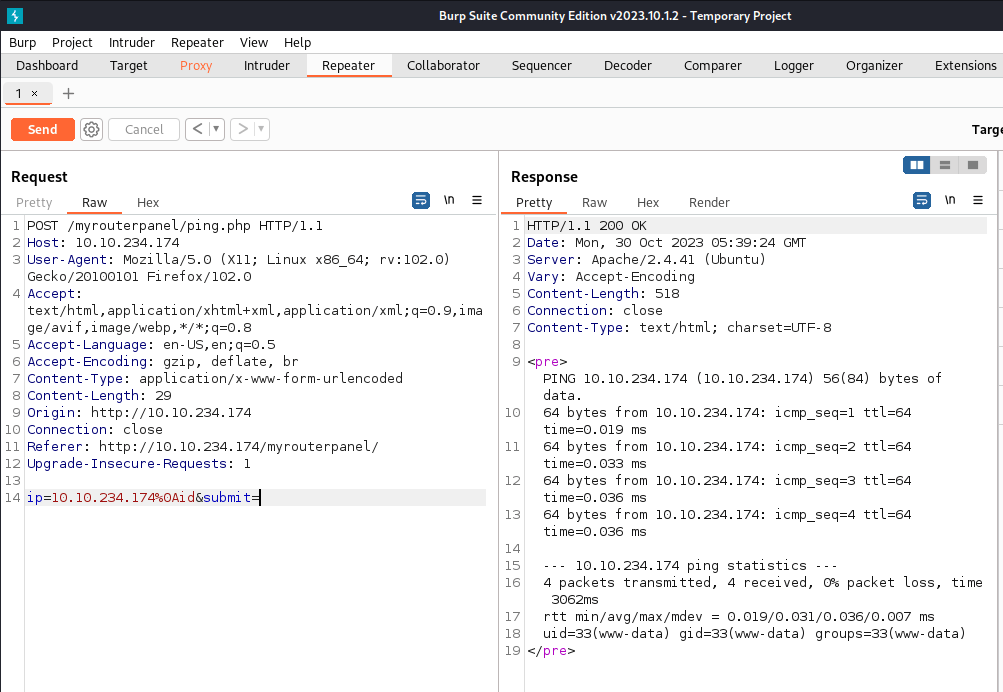Toggle non-printable characters in Response pane
The width and height of the screenshot is (1003, 692).
[950, 200]
